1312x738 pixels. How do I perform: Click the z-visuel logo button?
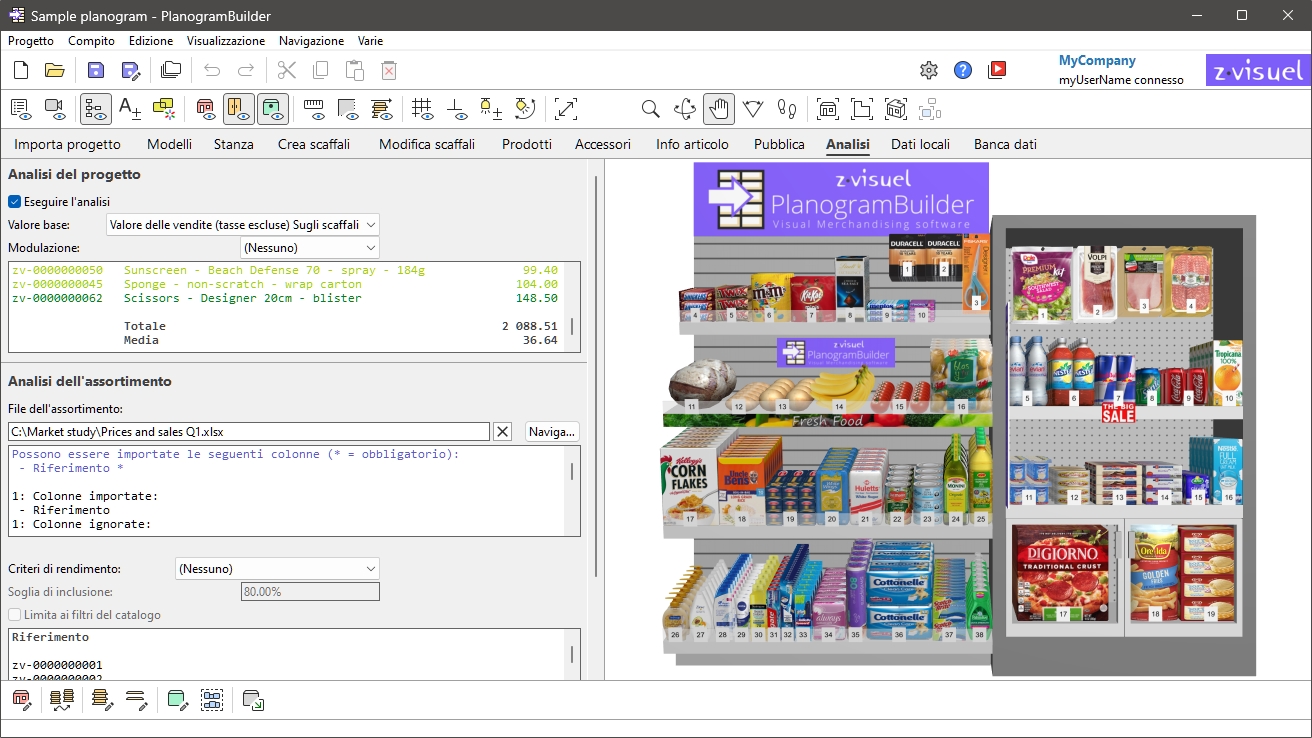click(x=1258, y=71)
